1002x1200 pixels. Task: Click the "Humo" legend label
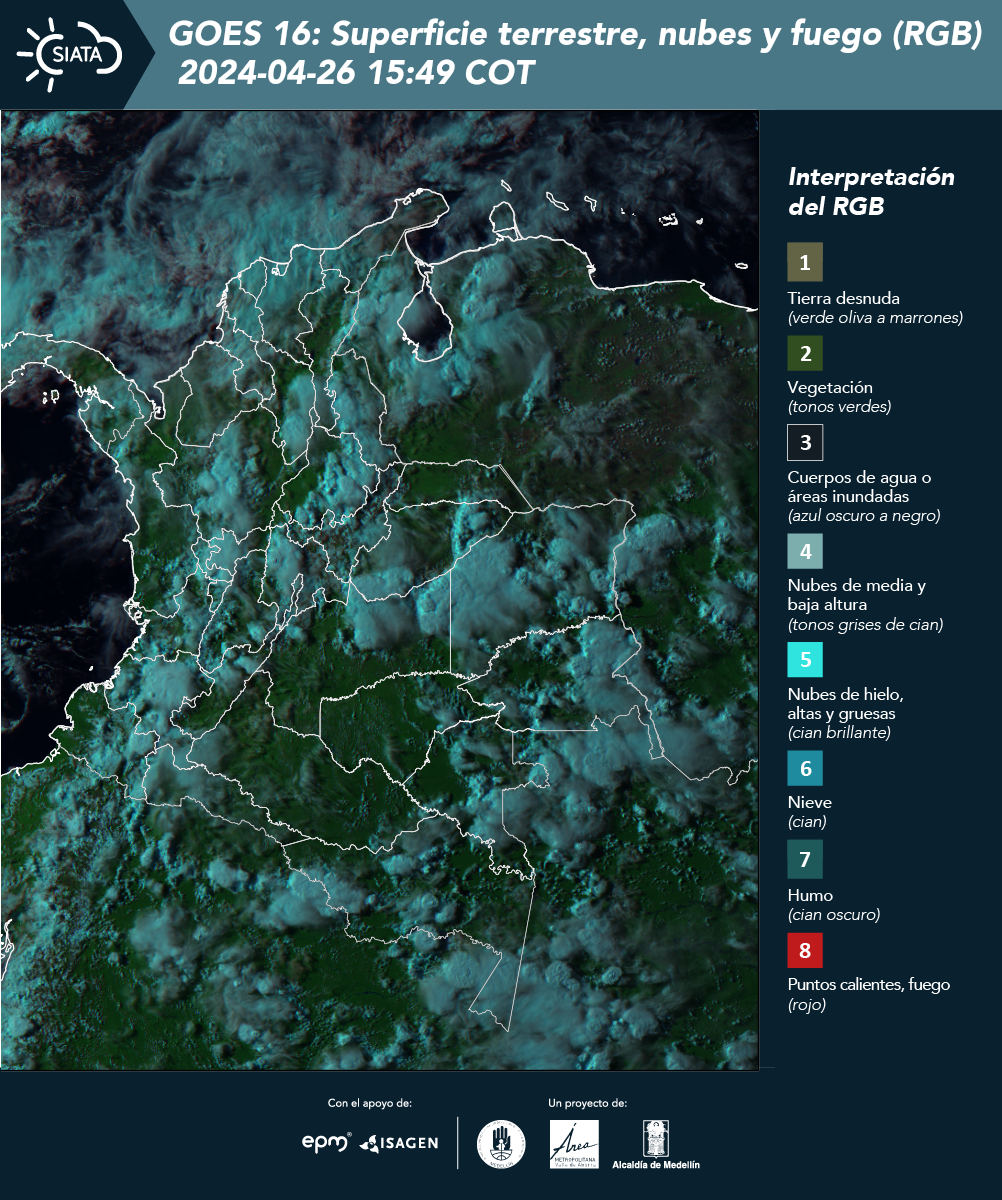(x=810, y=895)
